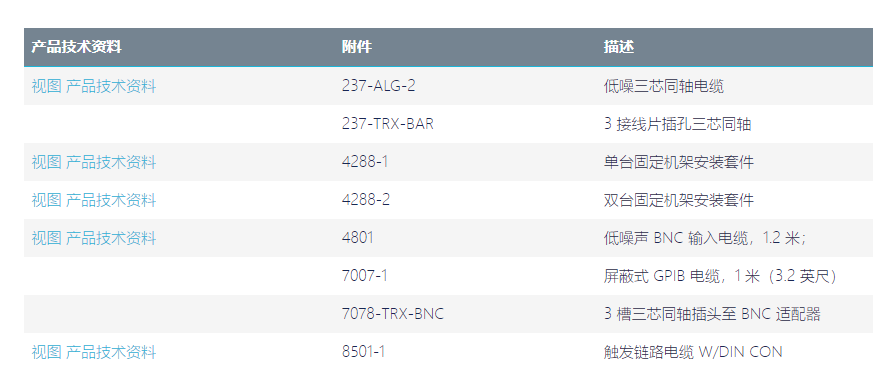This screenshot has width=873, height=386.
Task: Click the 产品技术资料 column header
Action: click(76, 47)
